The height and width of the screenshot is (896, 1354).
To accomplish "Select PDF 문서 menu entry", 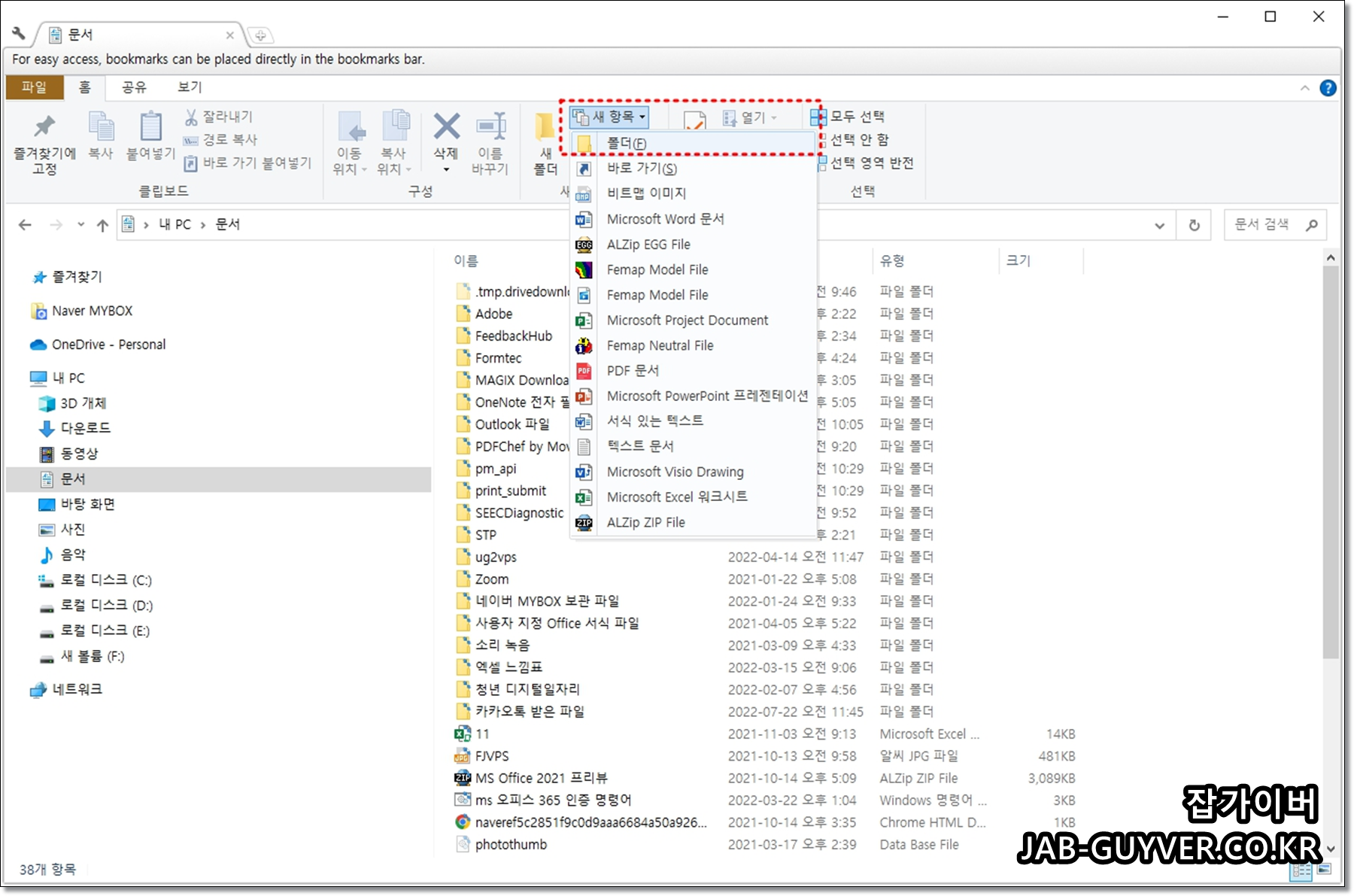I will point(693,371).
